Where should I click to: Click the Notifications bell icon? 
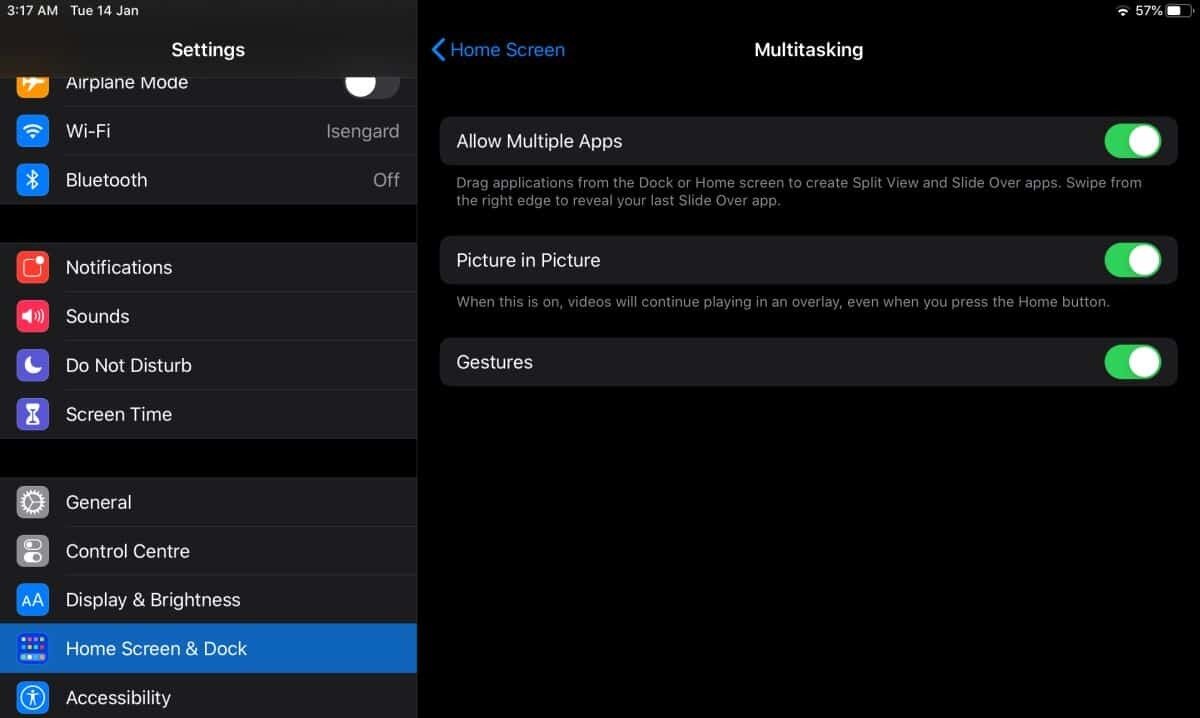tap(32, 267)
